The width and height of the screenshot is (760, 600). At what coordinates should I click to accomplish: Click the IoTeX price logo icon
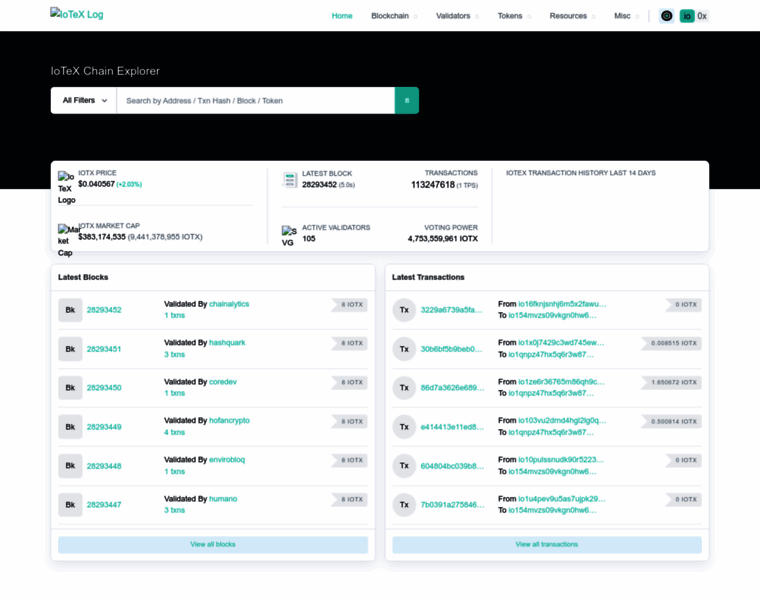[x=66, y=188]
